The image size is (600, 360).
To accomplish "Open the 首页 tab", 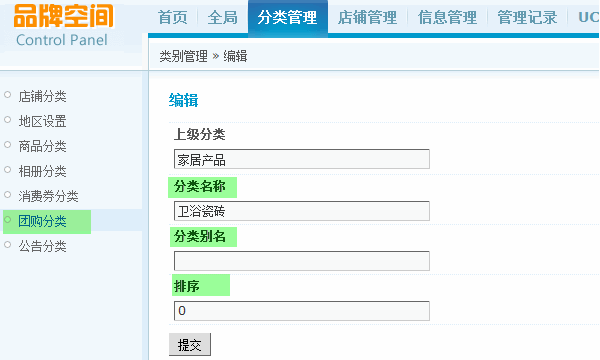I will coord(173,18).
